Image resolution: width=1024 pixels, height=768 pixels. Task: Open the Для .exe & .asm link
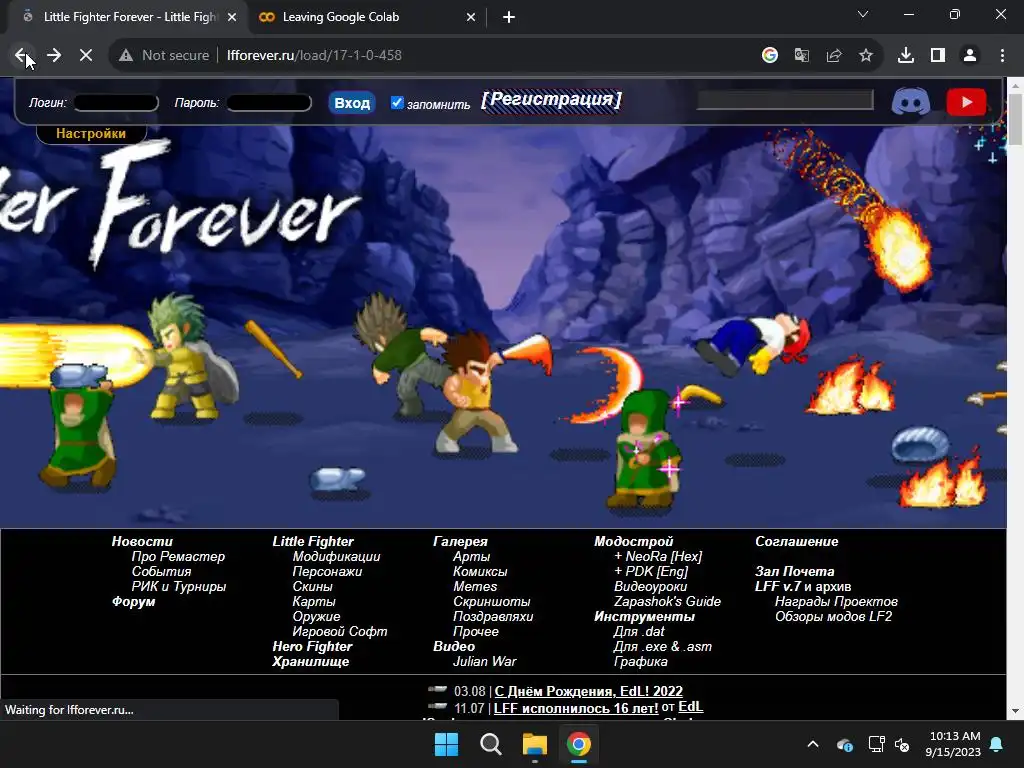(662, 647)
